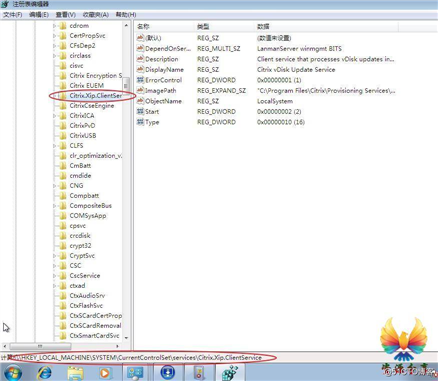
Task: Click the 'LanmanServer winmgmt BITS' data cell
Action: pos(299,49)
